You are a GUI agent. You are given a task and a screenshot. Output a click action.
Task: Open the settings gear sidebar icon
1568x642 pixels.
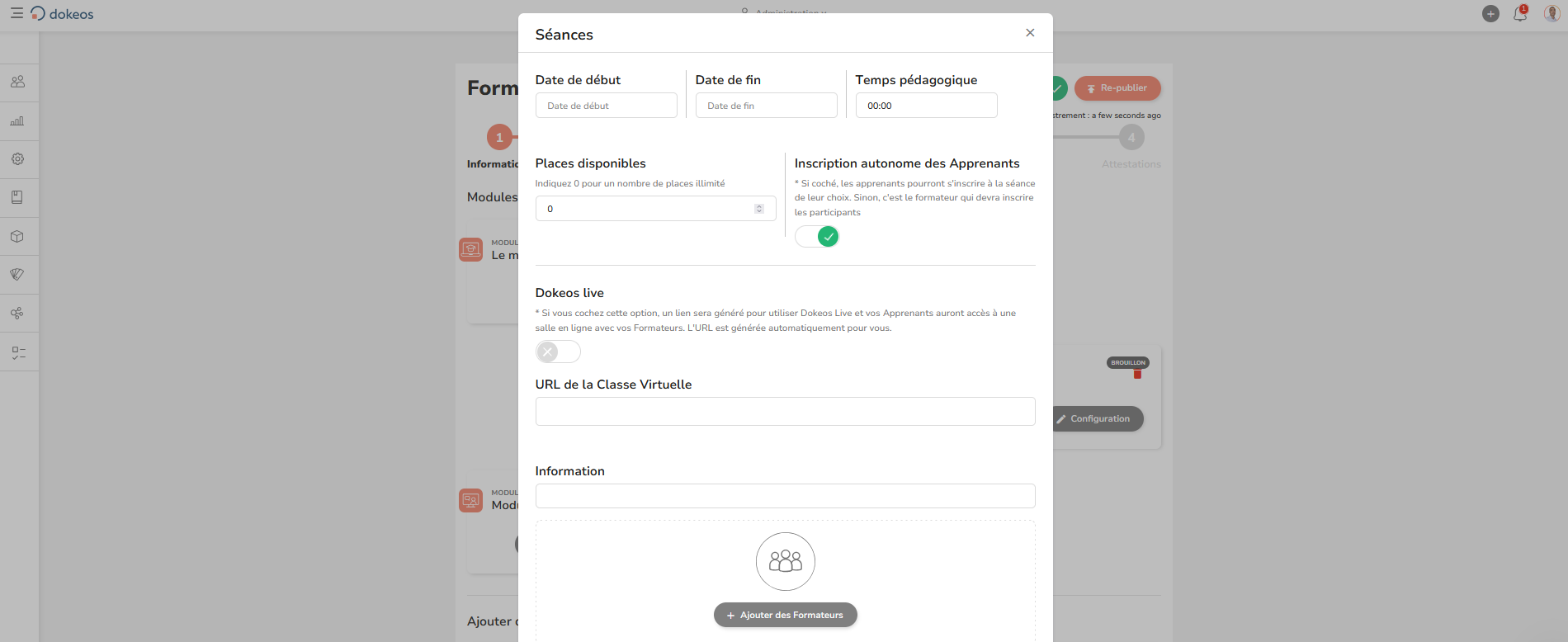17,158
